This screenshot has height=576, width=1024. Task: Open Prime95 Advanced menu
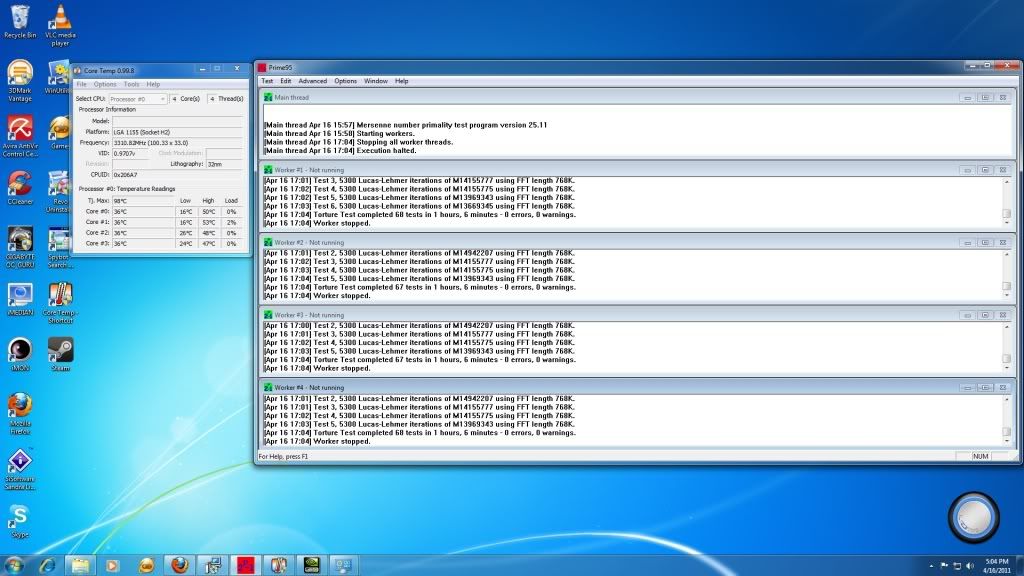pos(312,81)
